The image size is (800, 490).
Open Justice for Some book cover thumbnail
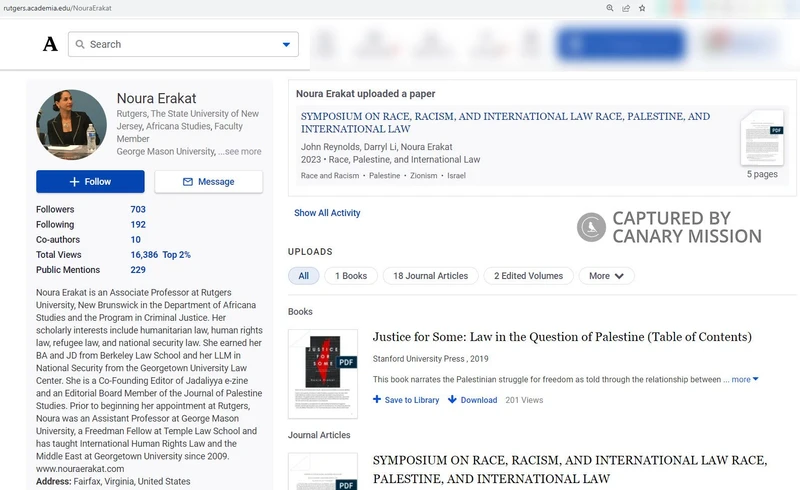pyautogui.click(x=323, y=374)
